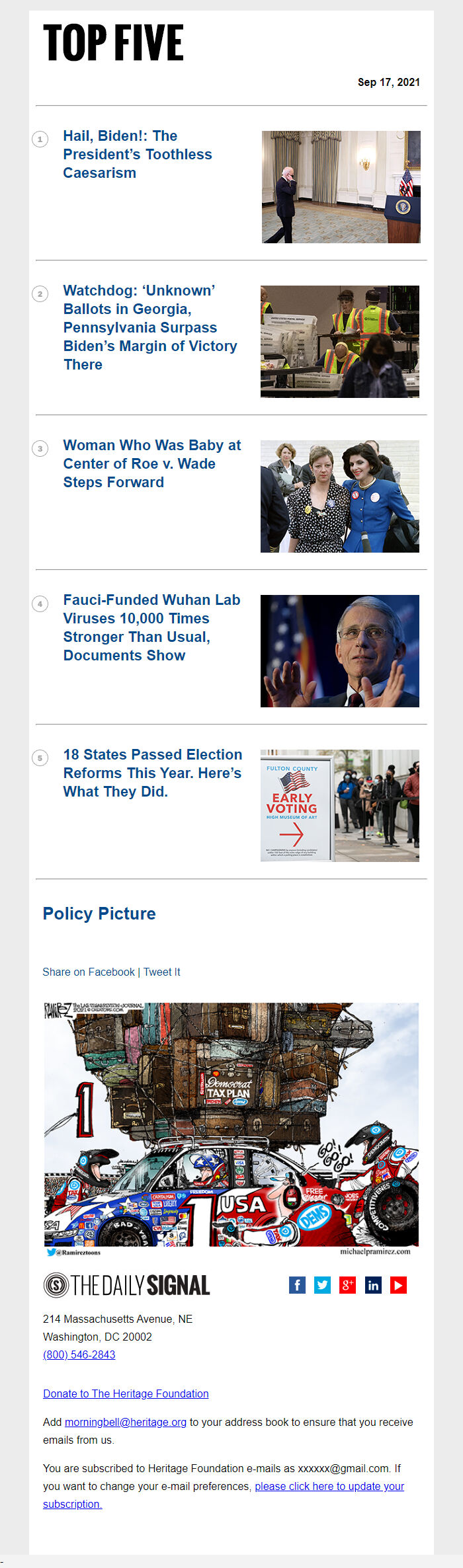The width and height of the screenshot is (463, 1568).
Task: Open the Facebook social icon
Action: pyautogui.click(x=297, y=1285)
